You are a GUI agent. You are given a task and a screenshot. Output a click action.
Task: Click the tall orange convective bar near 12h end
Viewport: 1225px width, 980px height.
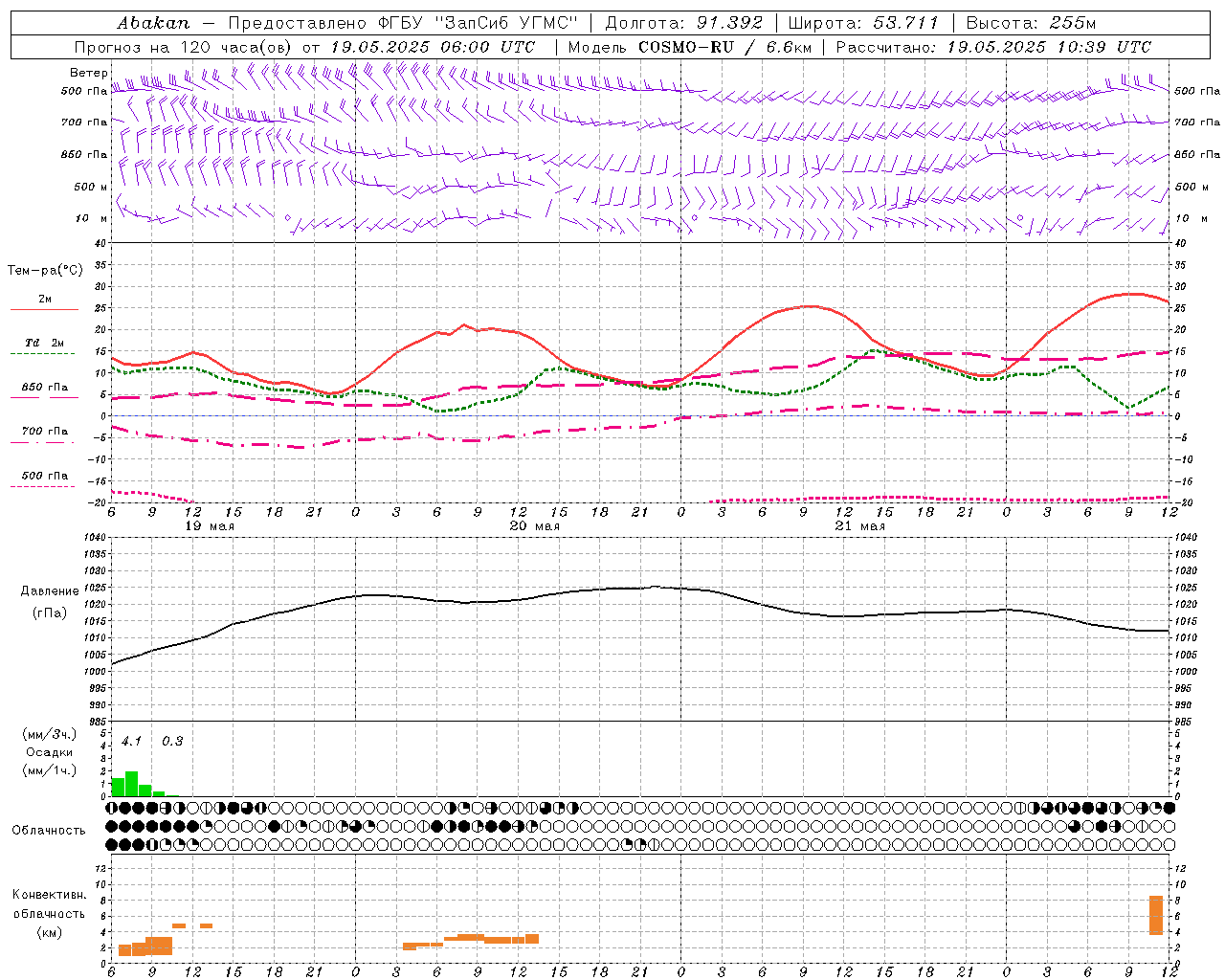[x=1156, y=915]
